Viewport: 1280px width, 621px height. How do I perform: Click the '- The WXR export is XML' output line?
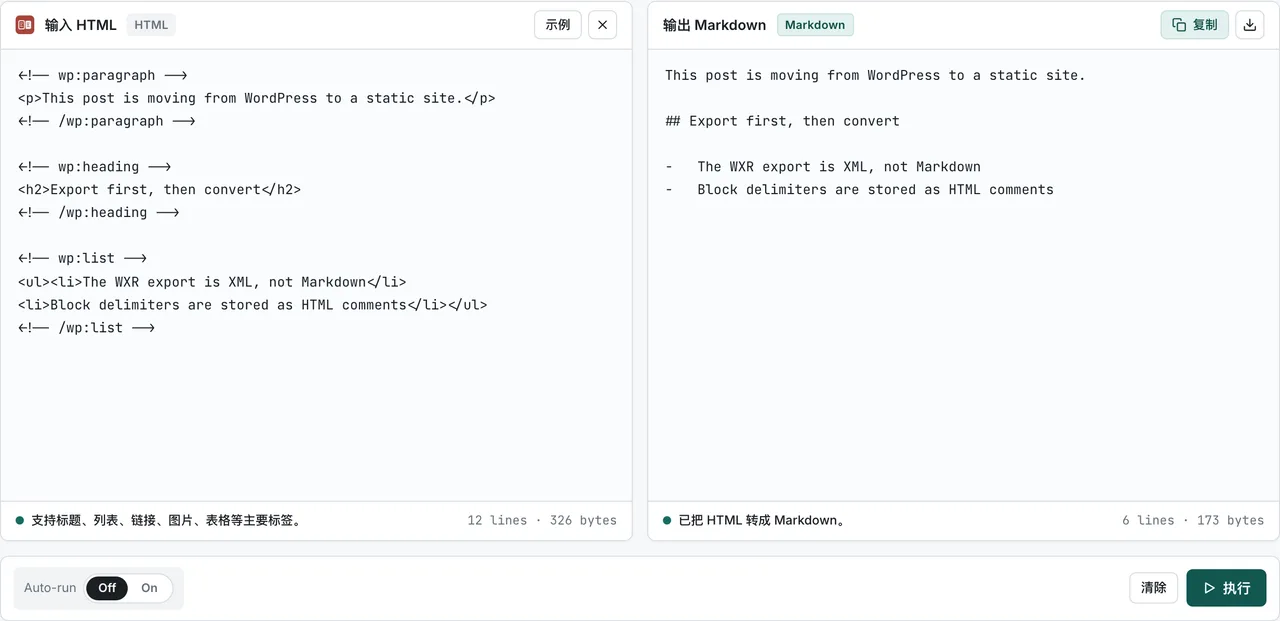click(823, 167)
